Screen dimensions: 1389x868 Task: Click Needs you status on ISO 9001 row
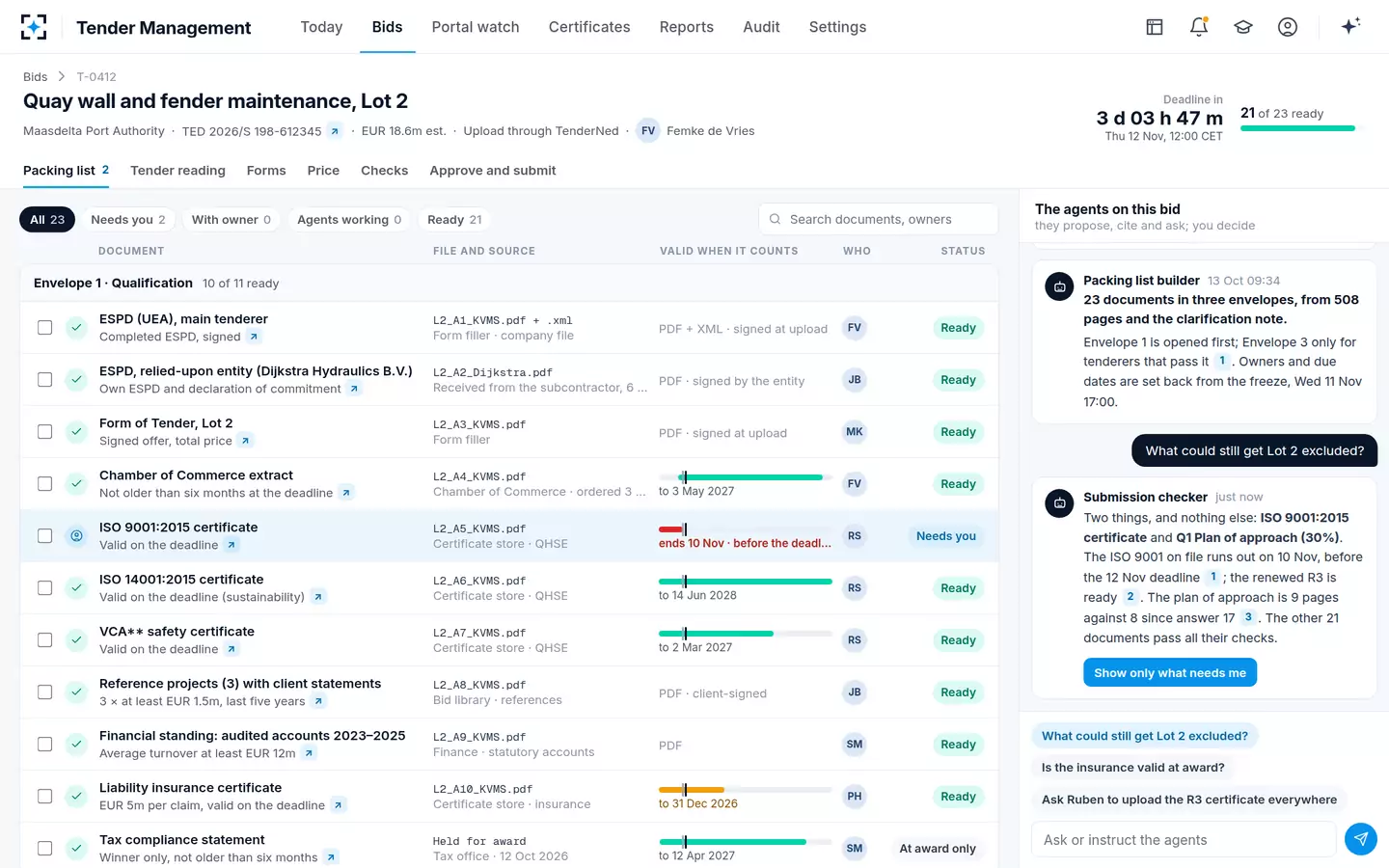tap(945, 536)
